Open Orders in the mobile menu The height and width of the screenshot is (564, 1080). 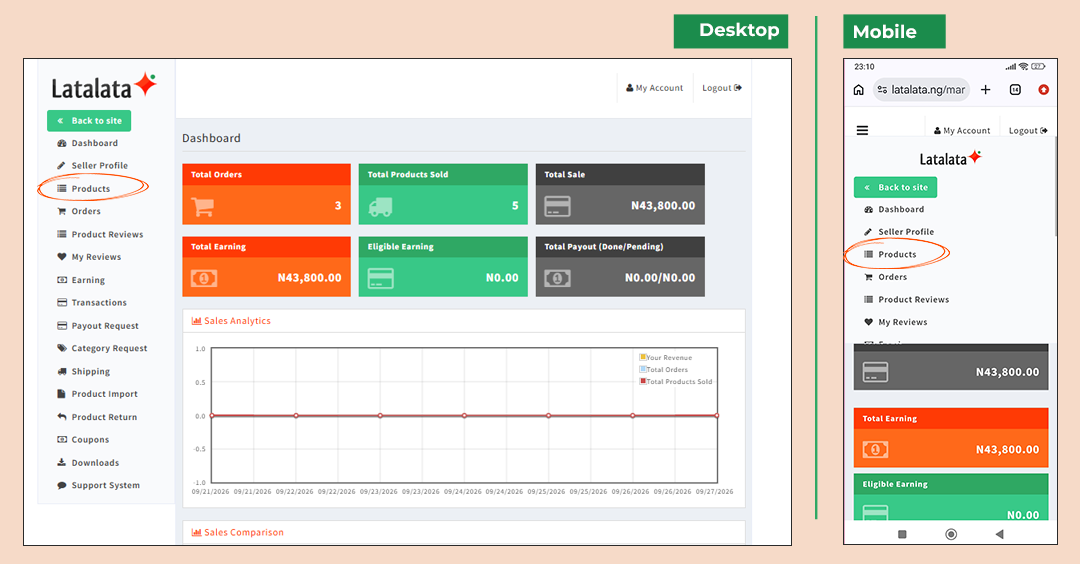pos(886,277)
